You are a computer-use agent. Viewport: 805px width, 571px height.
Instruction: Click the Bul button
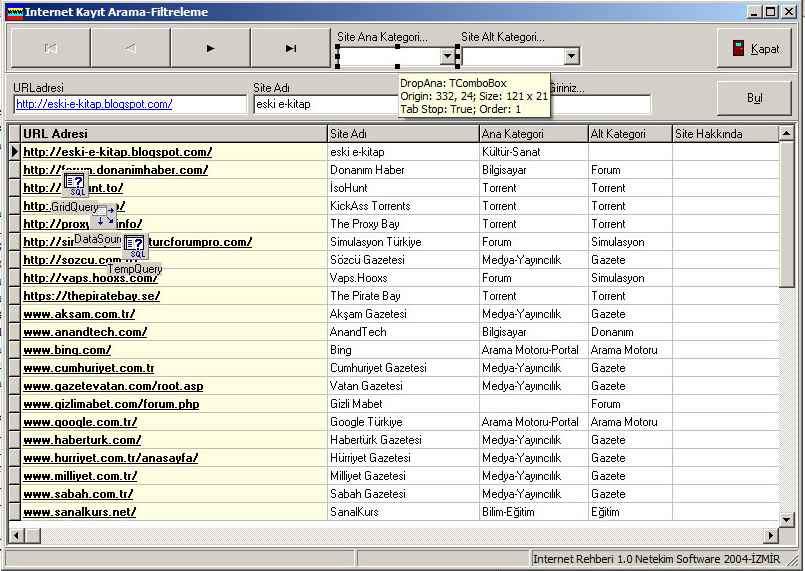point(754,98)
